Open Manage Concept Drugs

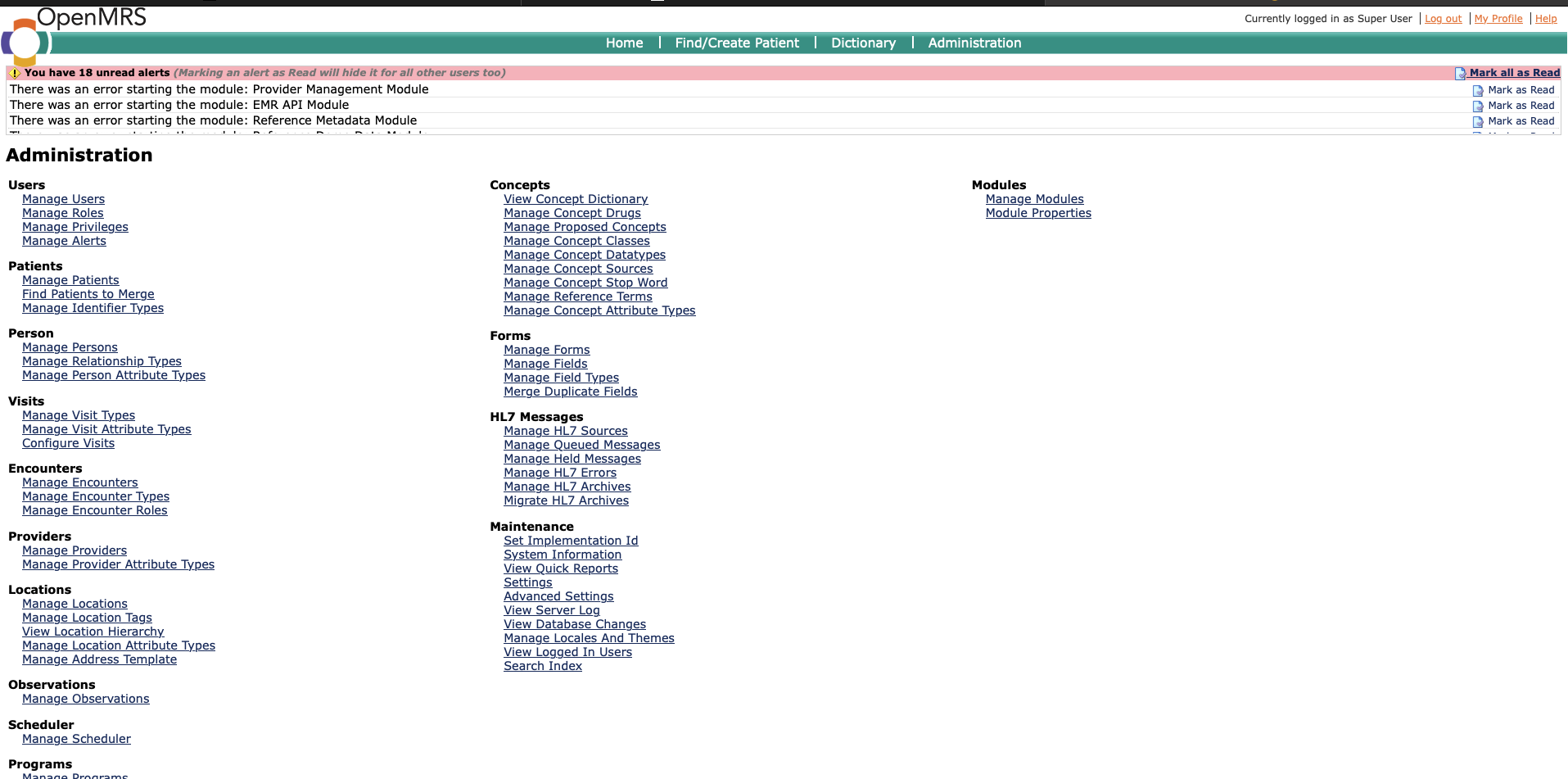(572, 213)
